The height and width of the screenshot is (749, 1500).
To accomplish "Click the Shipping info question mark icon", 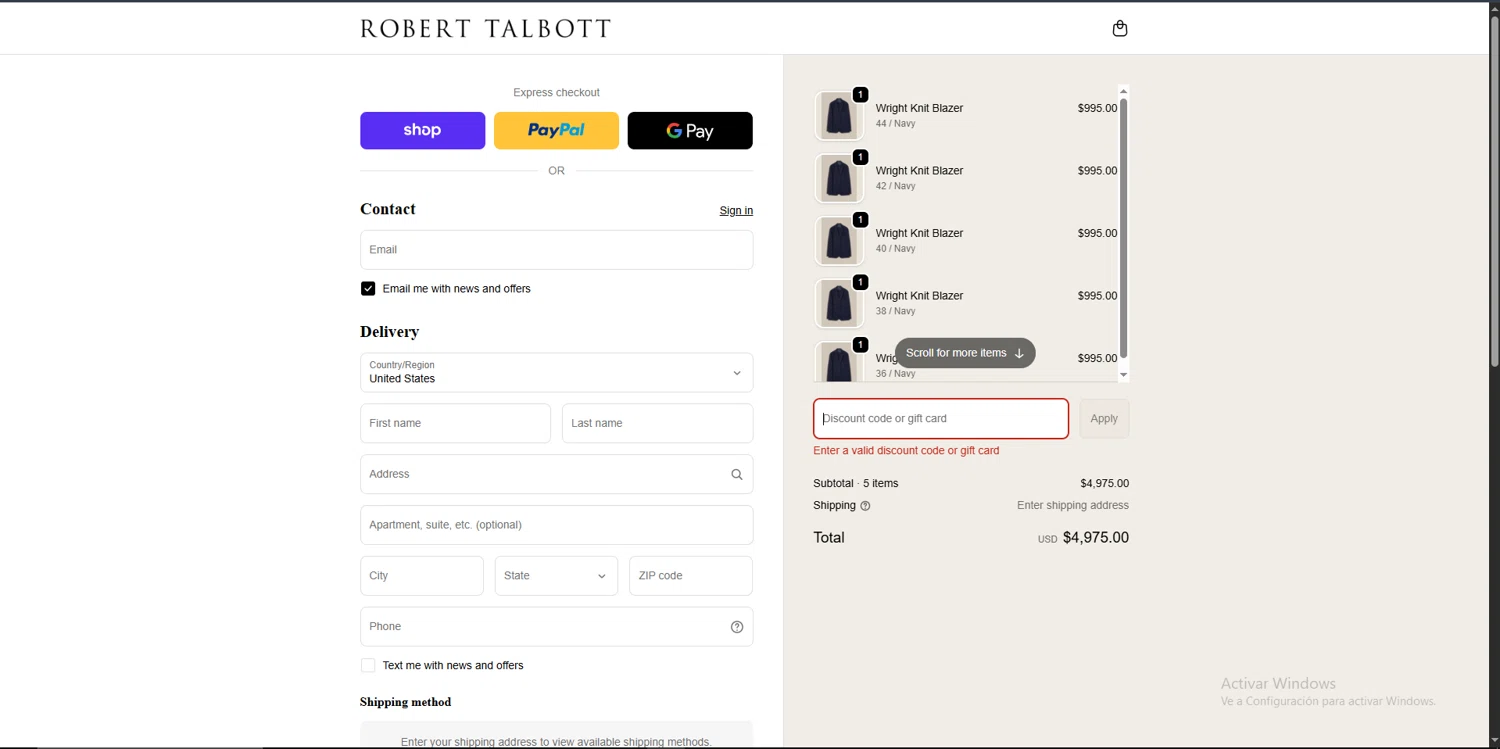I will pyautogui.click(x=866, y=506).
